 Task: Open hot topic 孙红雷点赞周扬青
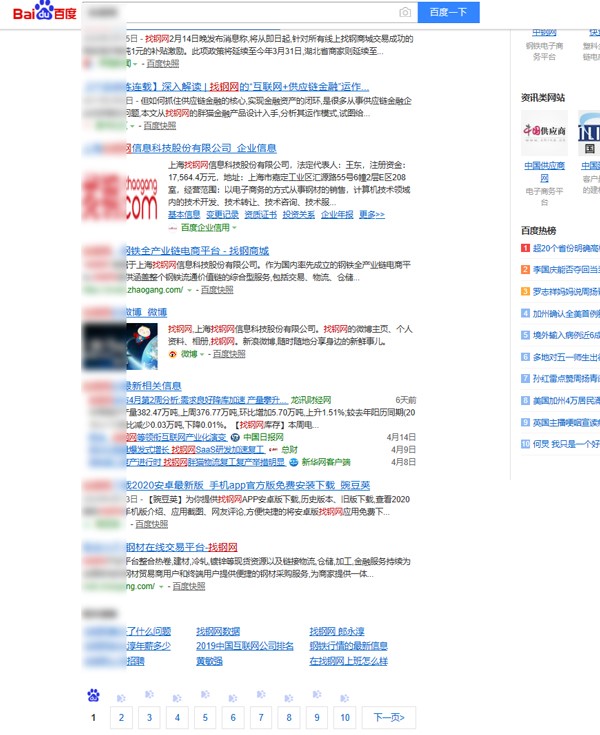tap(566, 378)
